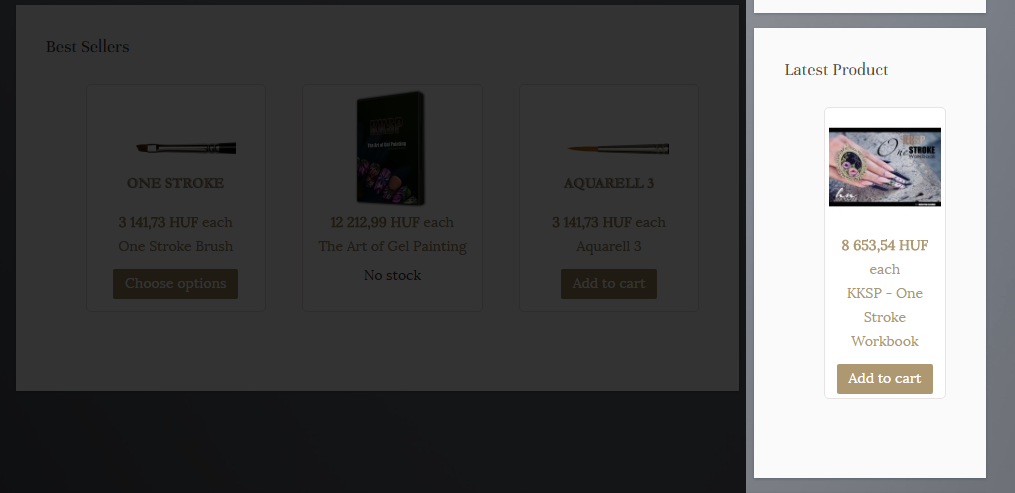Click the ONE STROKE product title

tap(175, 183)
